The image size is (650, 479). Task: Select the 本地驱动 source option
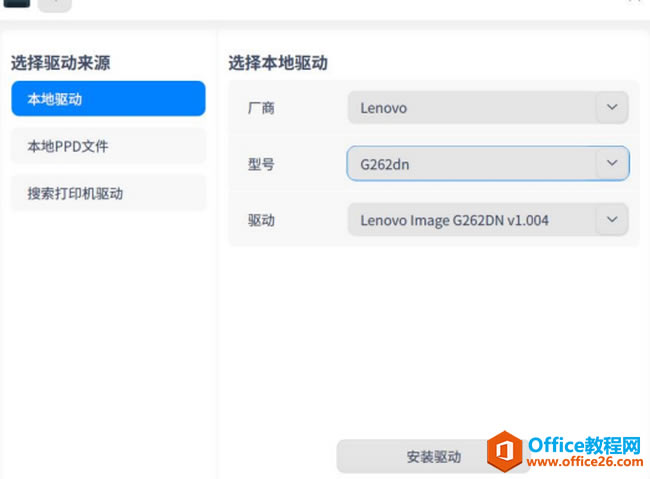click(x=108, y=99)
